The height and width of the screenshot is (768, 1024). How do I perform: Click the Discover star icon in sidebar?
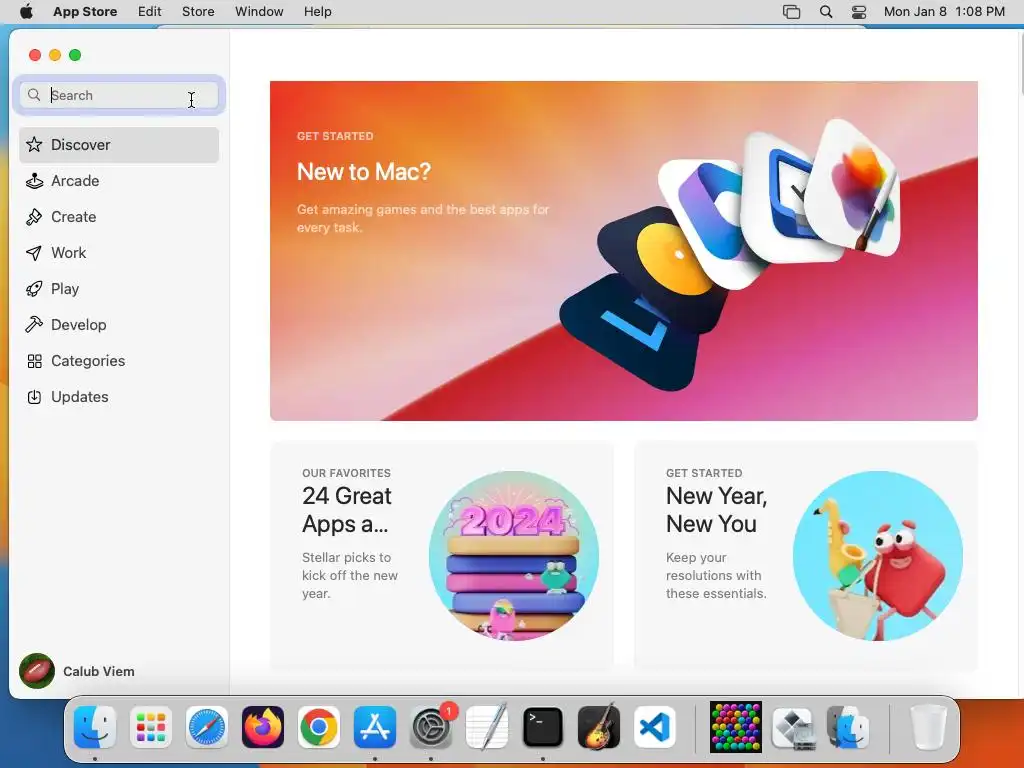(34, 144)
